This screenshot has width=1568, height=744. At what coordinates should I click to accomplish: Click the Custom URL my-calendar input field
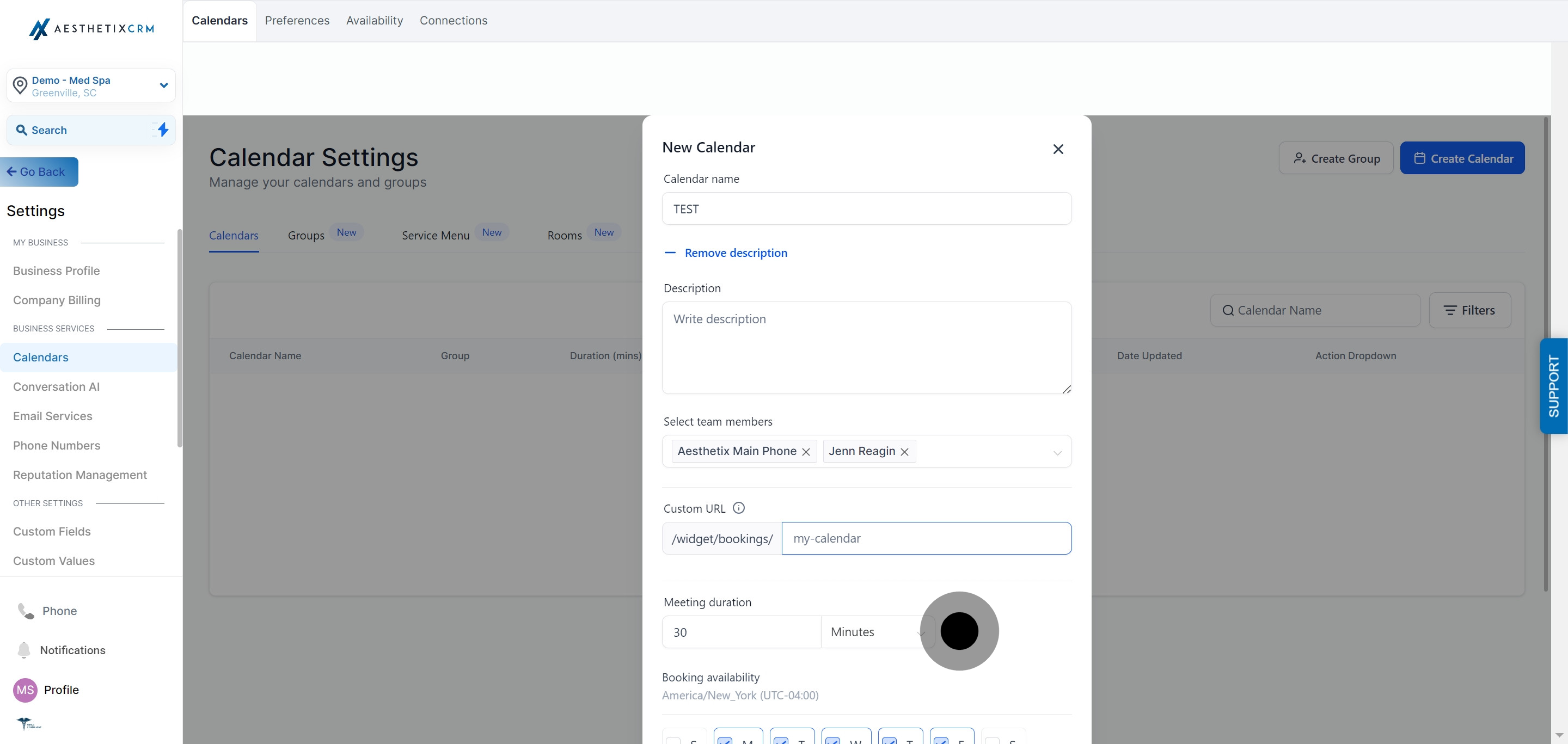click(926, 538)
